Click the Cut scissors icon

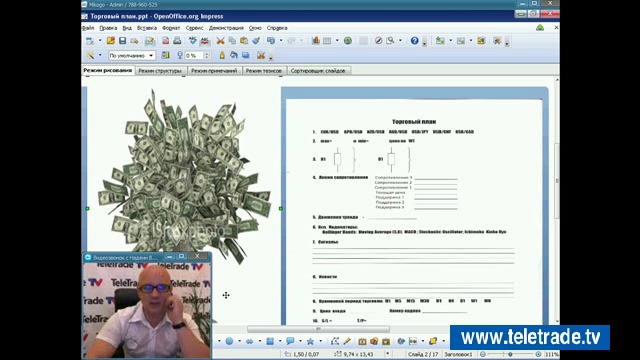pos(220,40)
